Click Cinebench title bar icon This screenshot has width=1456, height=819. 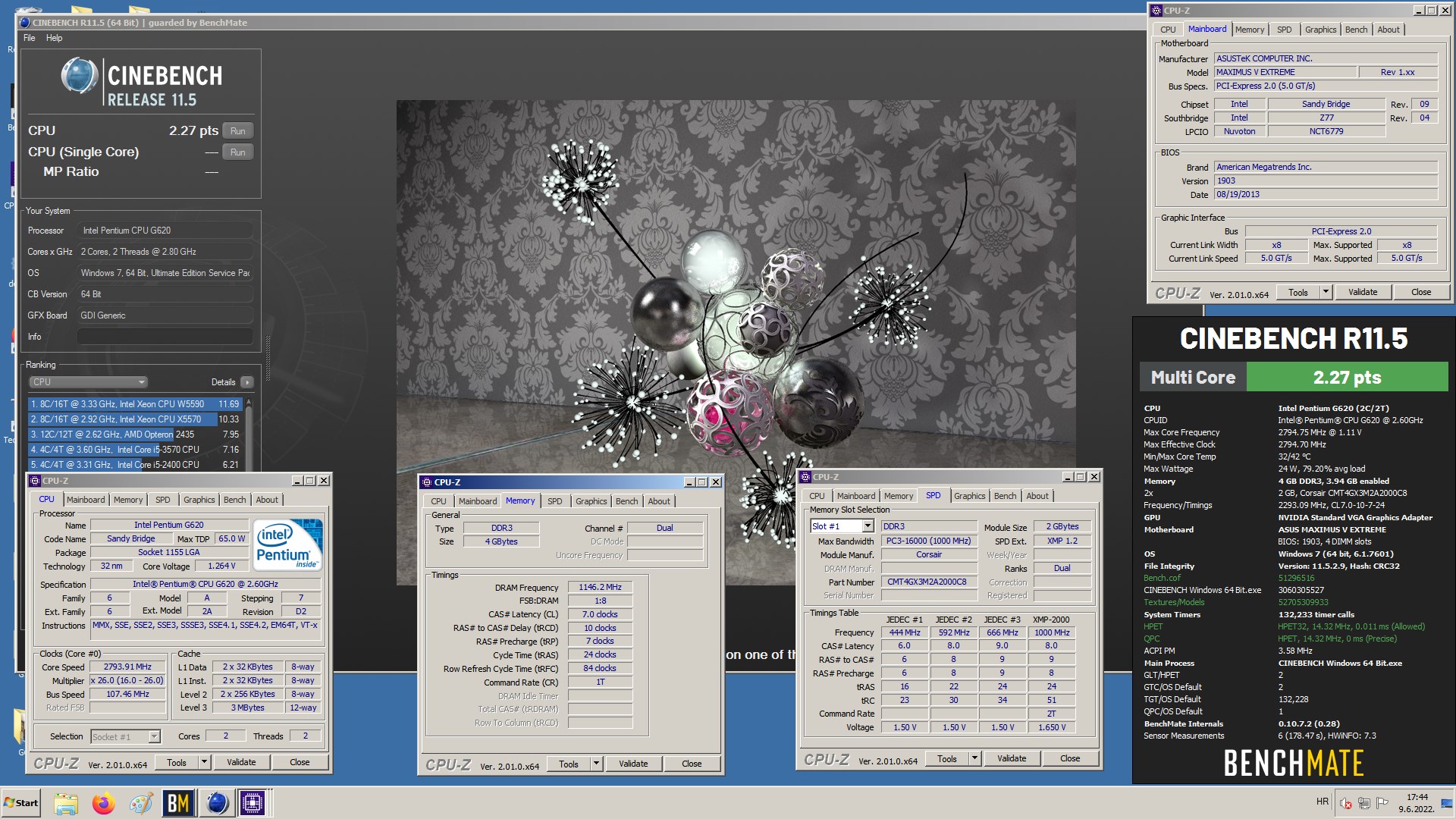[x=24, y=23]
